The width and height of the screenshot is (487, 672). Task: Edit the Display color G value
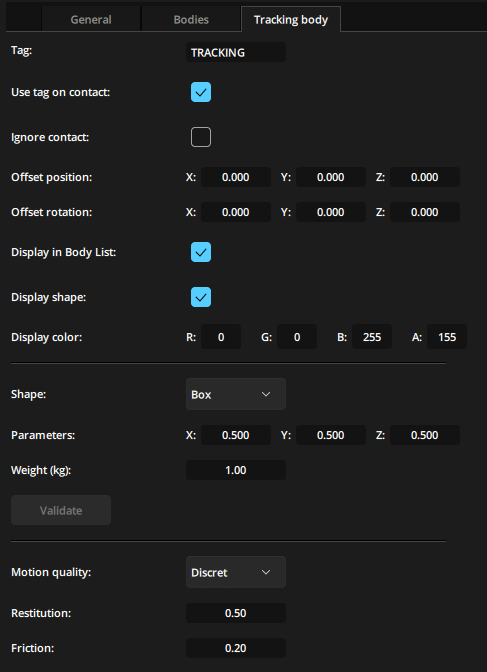[x=297, y=337]
